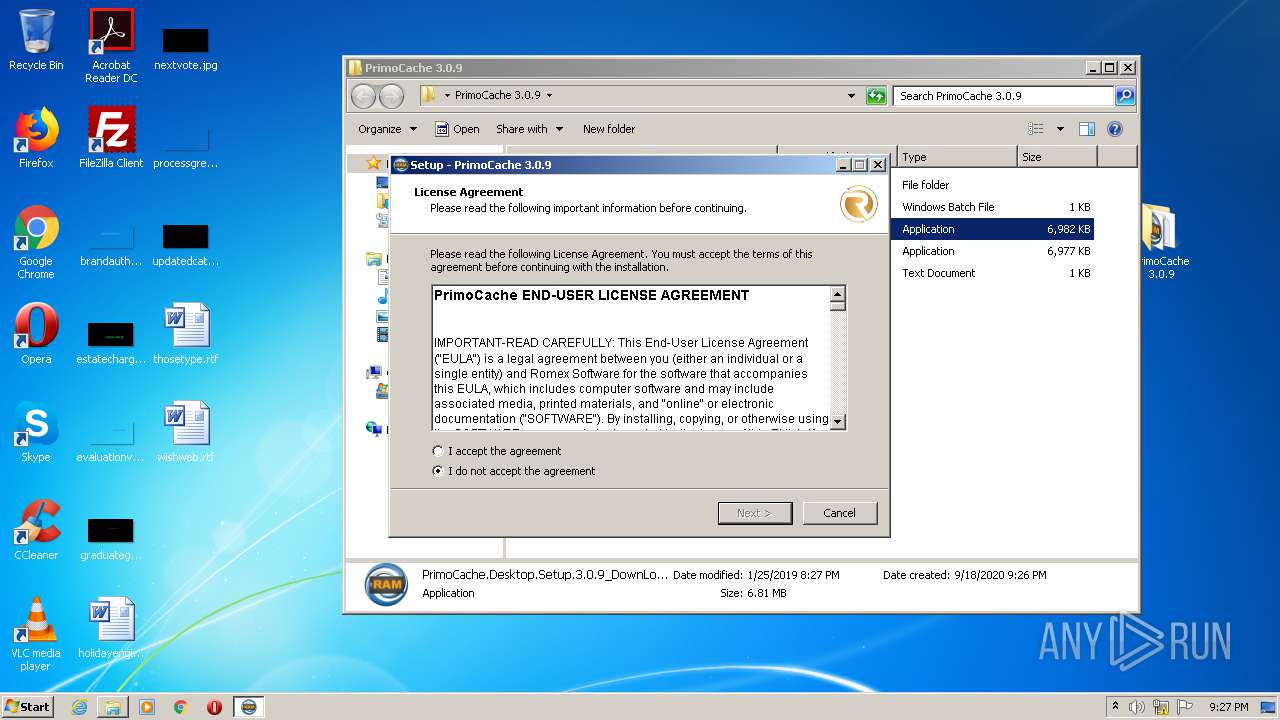The image size is (1280, 720).
Task: Sort files by the Type column header
Action: point(957,157)
